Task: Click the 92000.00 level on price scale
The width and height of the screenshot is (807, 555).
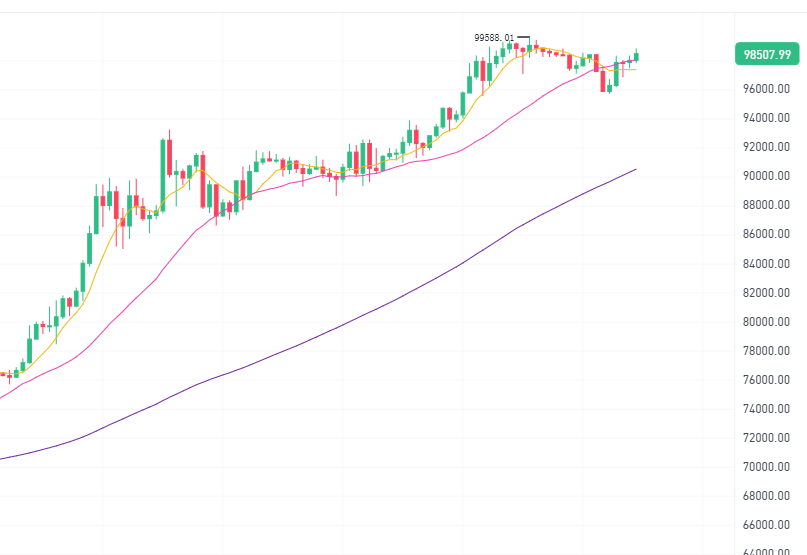Action: 766,147
